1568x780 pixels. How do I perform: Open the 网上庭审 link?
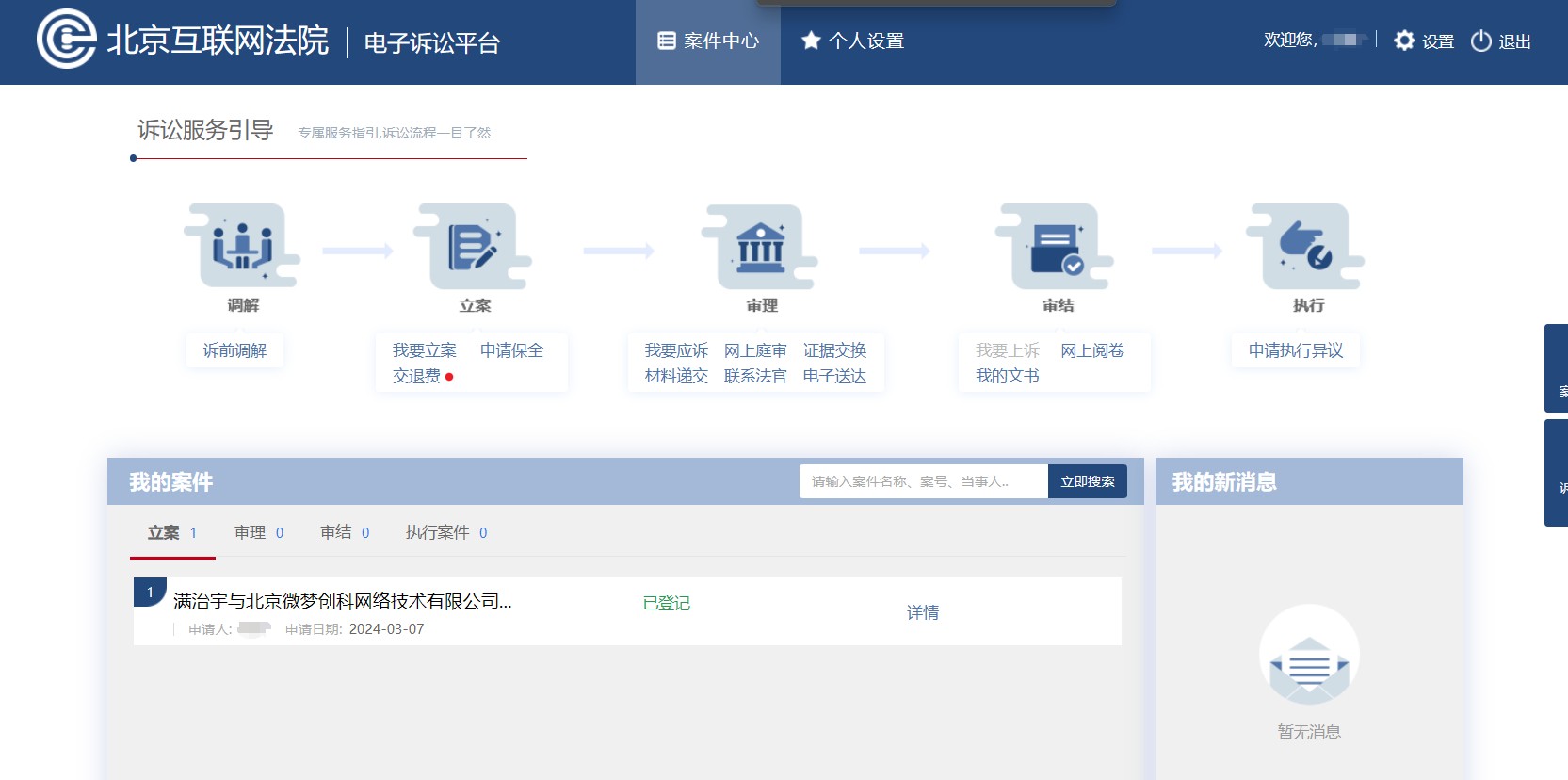tap(755, 350)
